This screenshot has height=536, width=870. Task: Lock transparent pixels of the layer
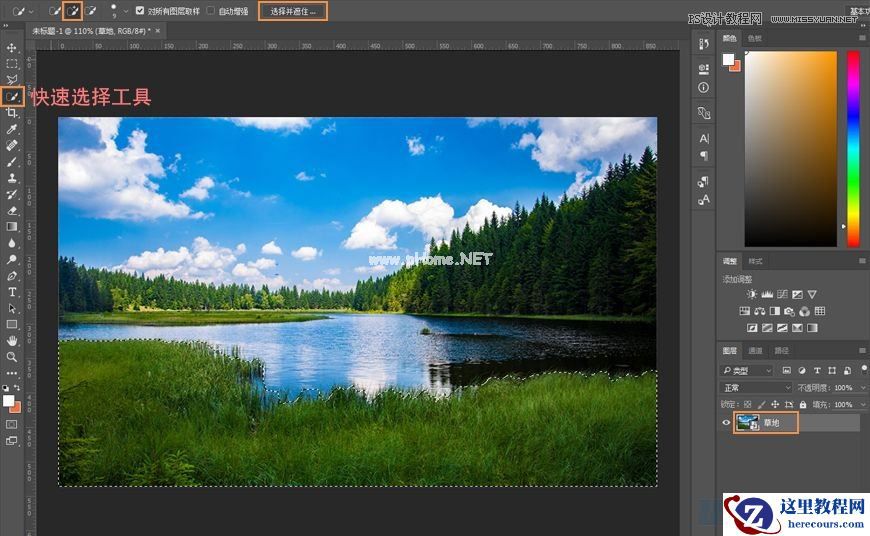[747, 404]
